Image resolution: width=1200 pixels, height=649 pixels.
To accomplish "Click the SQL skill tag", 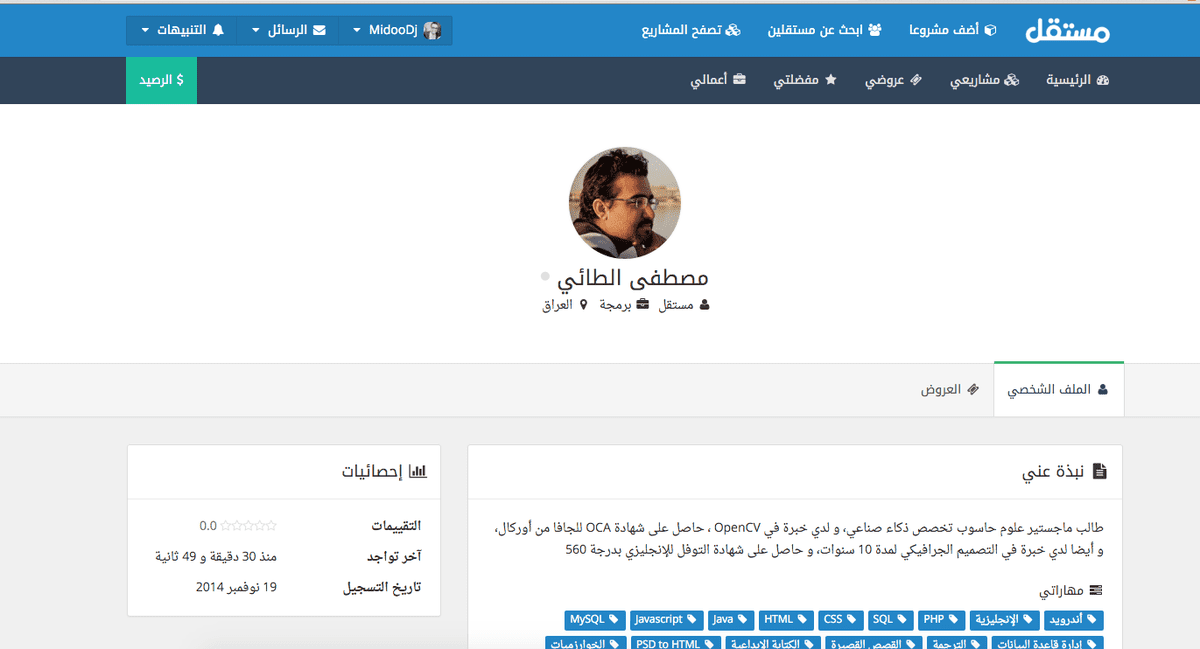I will [x=889, y=620].
